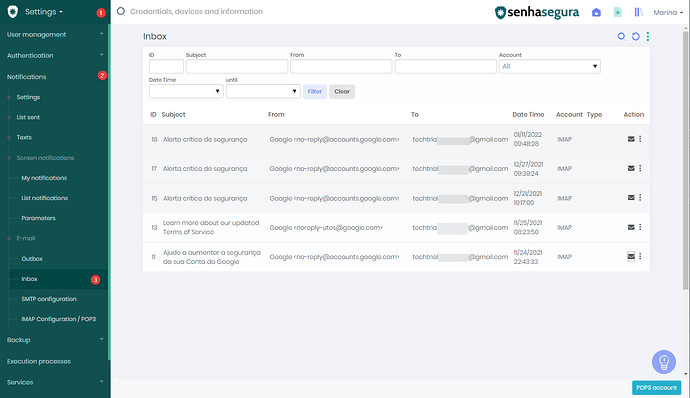This screenshot has height=398, width=690.
Task: Open List notifications in the sidebar
Action: (45, 198)
